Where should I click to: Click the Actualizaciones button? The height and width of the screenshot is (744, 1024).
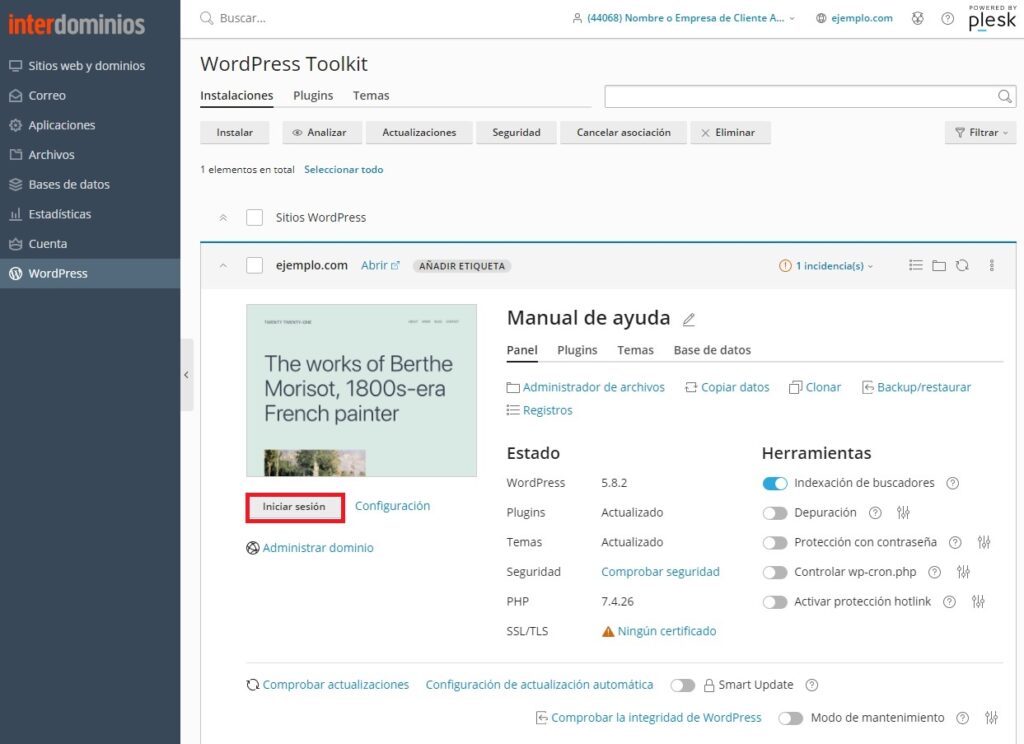(419, 133)
